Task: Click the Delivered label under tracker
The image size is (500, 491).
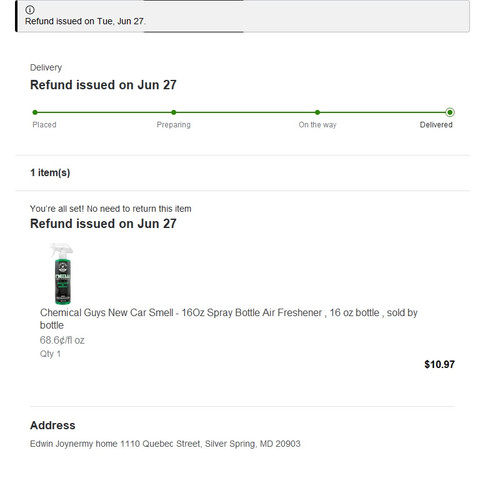Action: click(436, 125)
